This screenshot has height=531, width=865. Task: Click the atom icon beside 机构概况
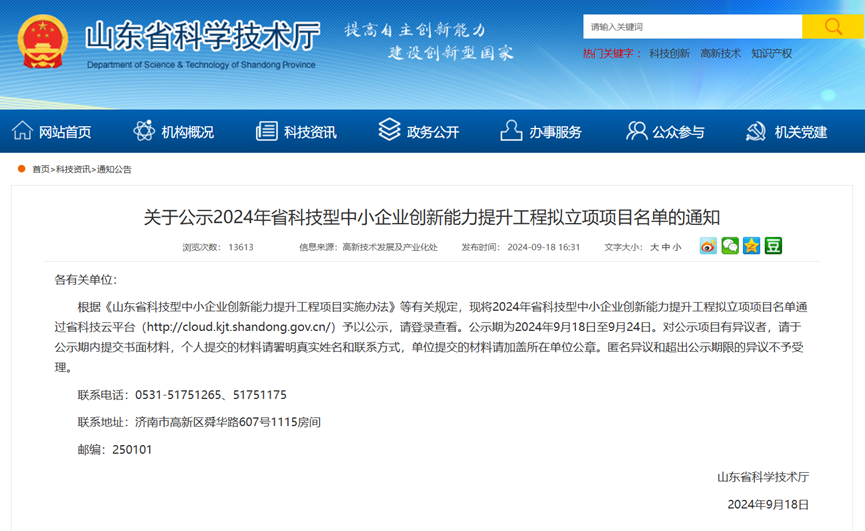pyautogui.click(x=144, y=131)
